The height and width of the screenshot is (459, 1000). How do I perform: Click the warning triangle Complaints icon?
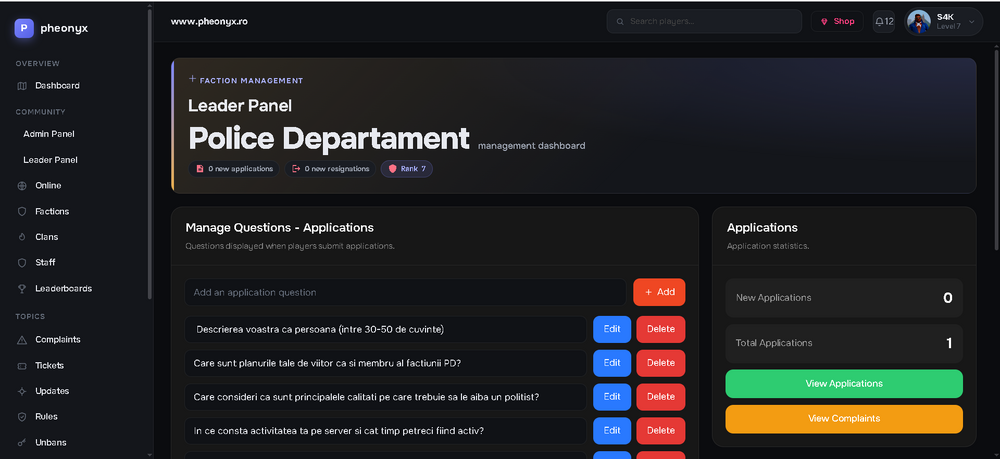[22, 340]
